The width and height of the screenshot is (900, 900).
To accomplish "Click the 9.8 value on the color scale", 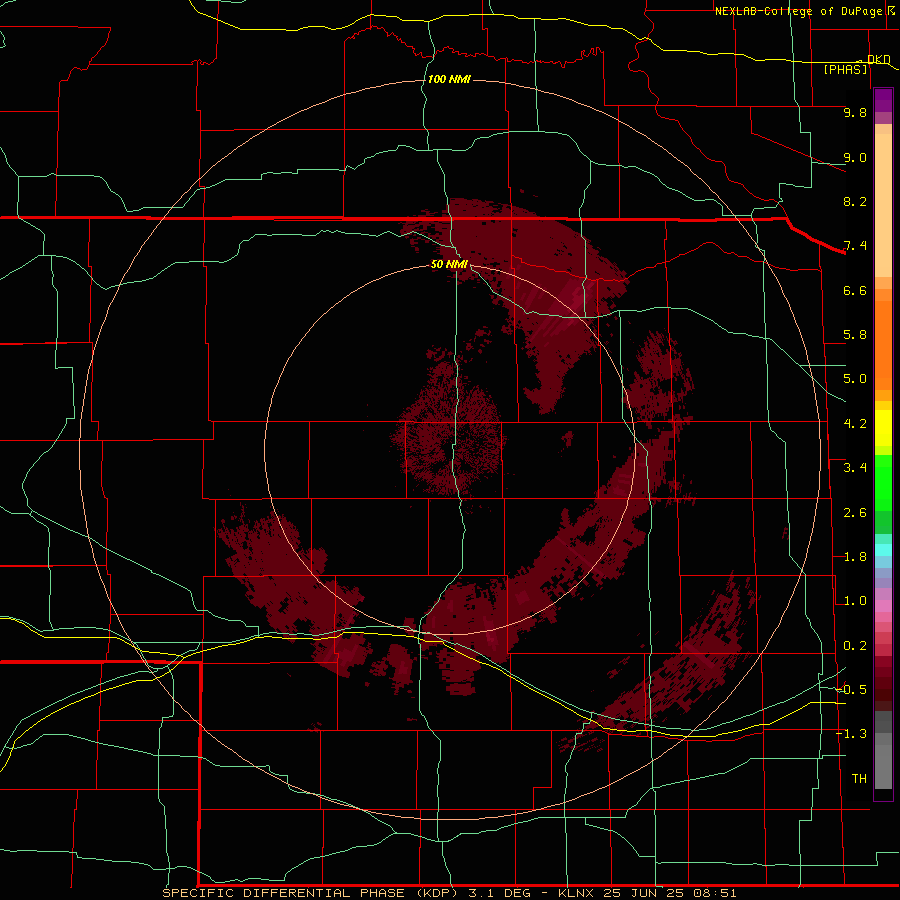I will click(855, 112).
